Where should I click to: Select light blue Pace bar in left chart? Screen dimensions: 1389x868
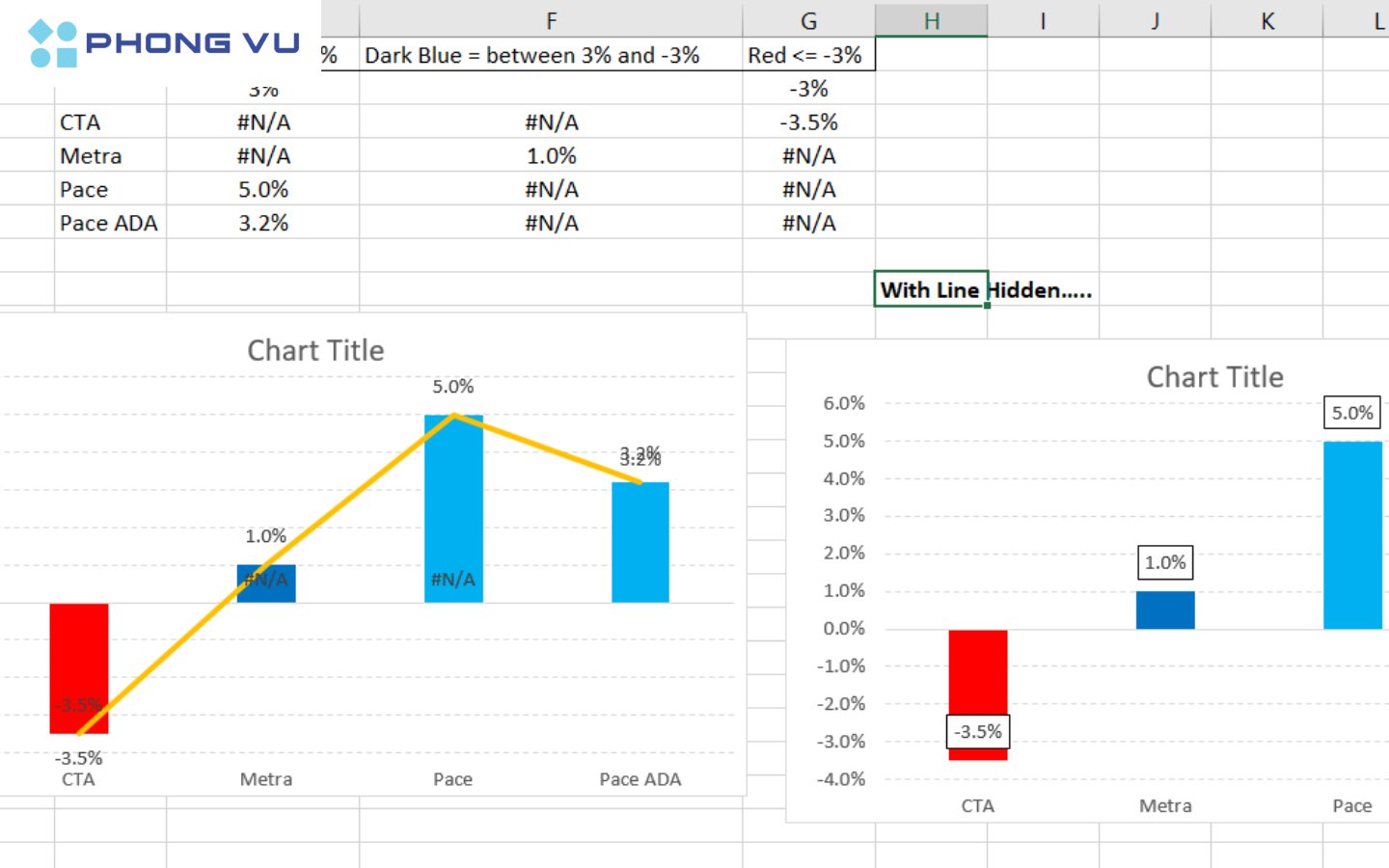(453, 509)
